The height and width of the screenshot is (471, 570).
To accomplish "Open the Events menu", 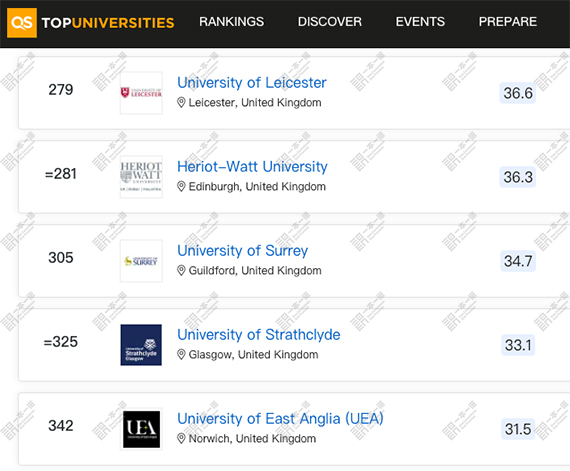I will pos(420,22).
